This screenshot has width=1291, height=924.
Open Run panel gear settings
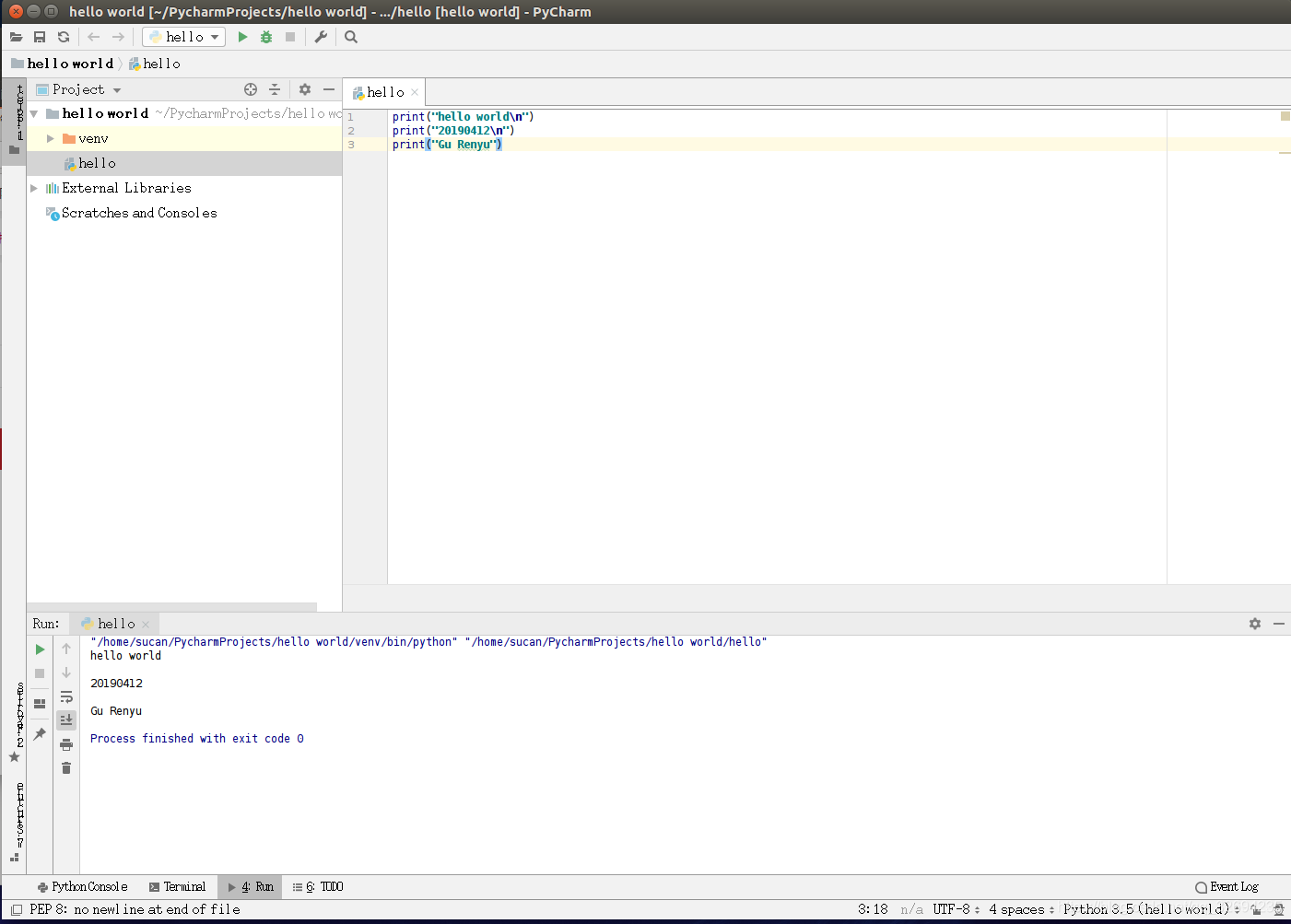point(1255,624)
